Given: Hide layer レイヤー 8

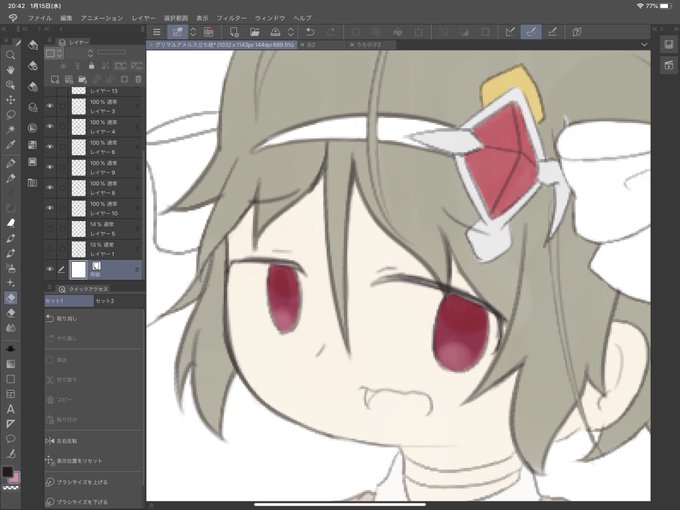Looking at the screenshot, I should coord(50,188).
